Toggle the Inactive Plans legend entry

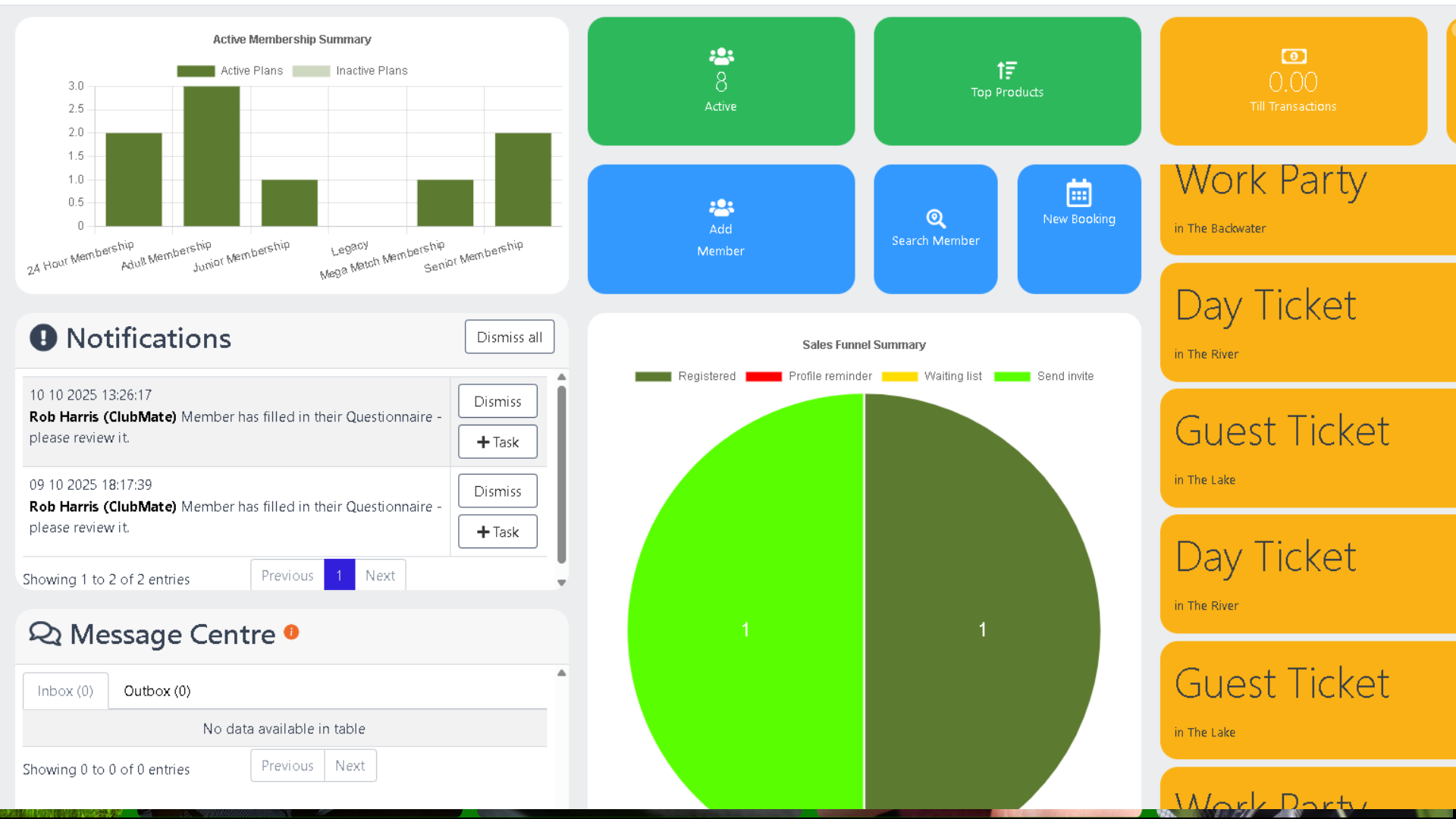click(x=356, y=71)
